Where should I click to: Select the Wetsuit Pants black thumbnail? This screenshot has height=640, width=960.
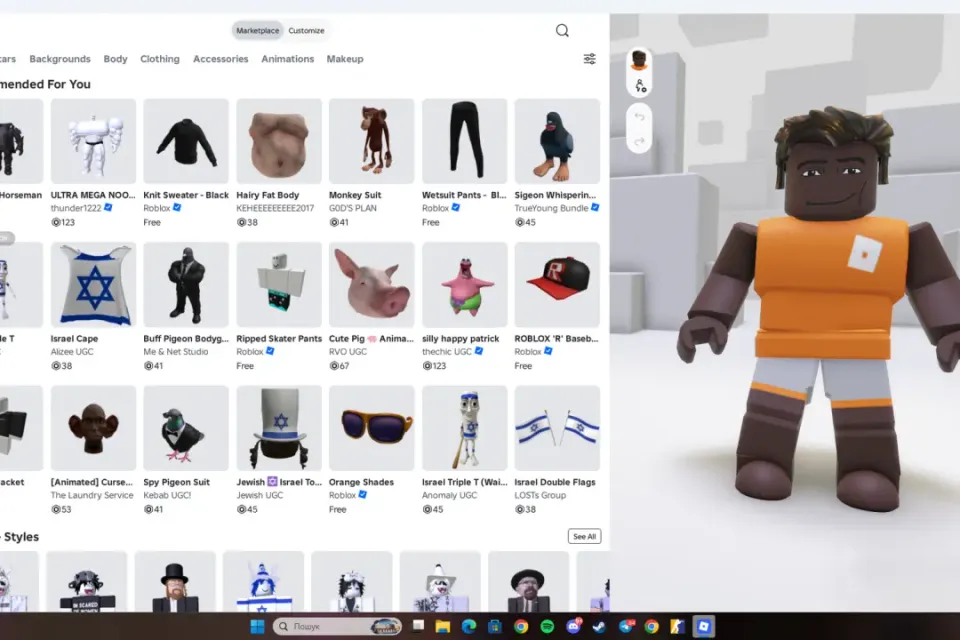(x=465, y=141)
